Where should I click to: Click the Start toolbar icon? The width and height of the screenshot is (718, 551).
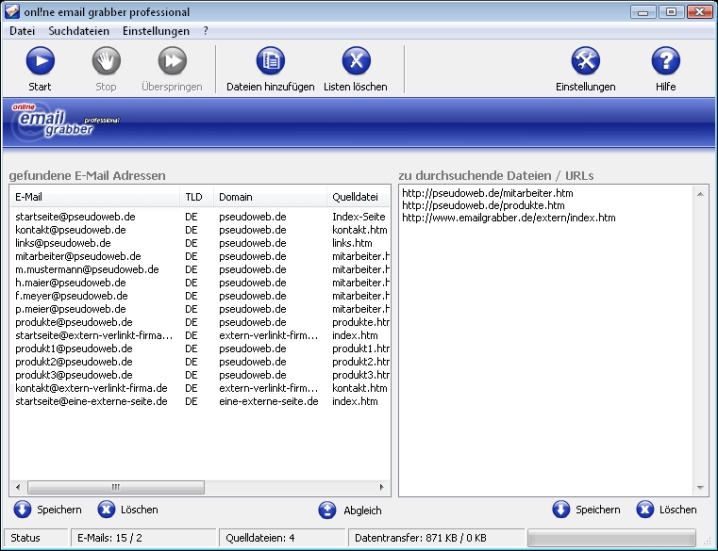(x=40, y=62)
